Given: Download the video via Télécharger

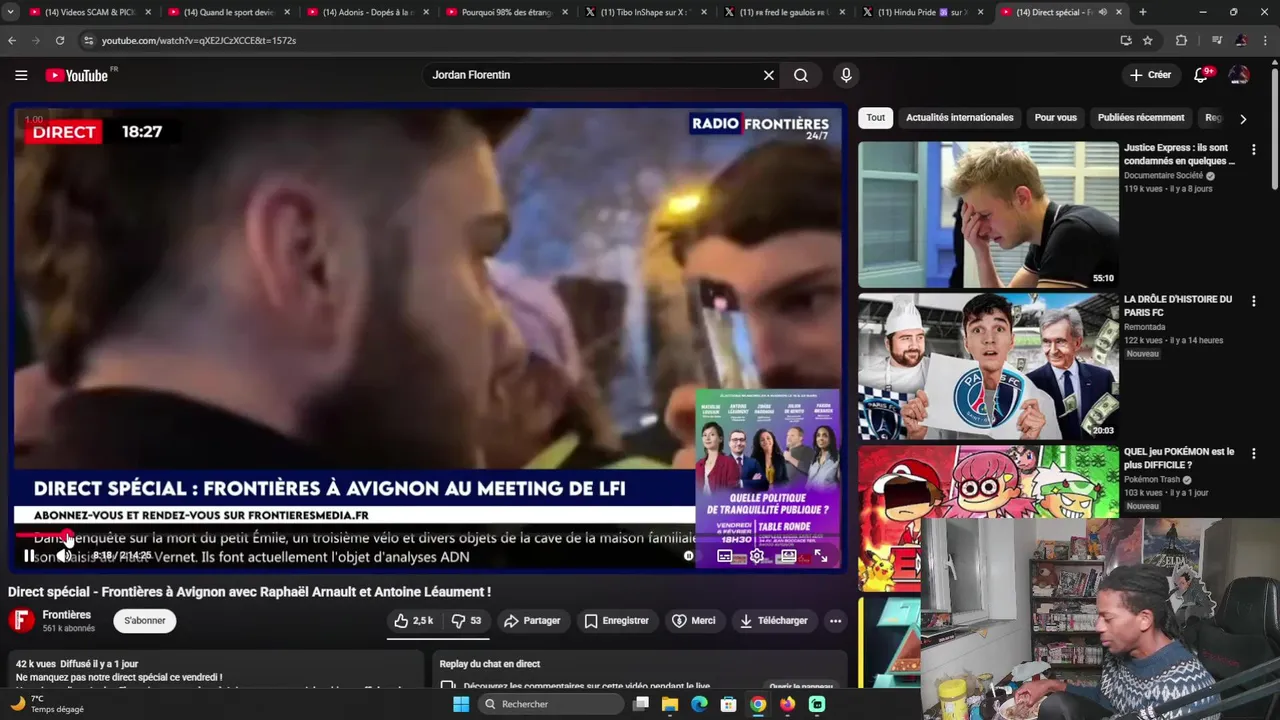Looking at the screenshot, I should (773, 621).
